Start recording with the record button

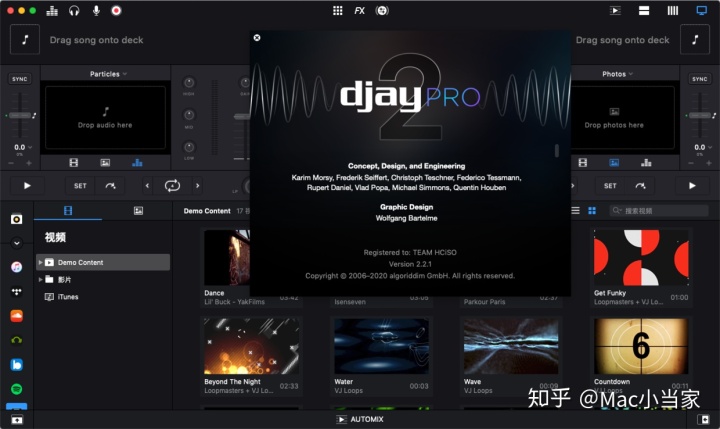click(116, 10)
